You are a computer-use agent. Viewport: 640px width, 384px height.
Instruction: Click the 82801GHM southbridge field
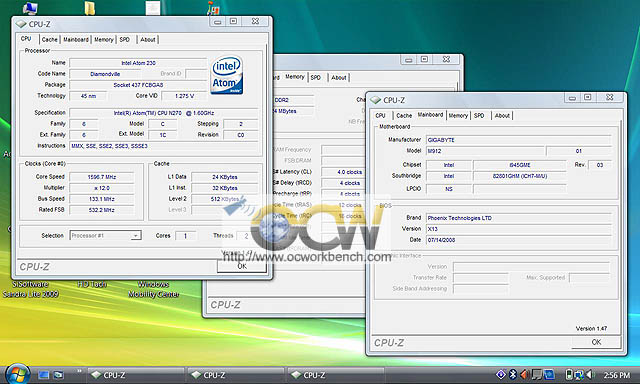(520, 176)
